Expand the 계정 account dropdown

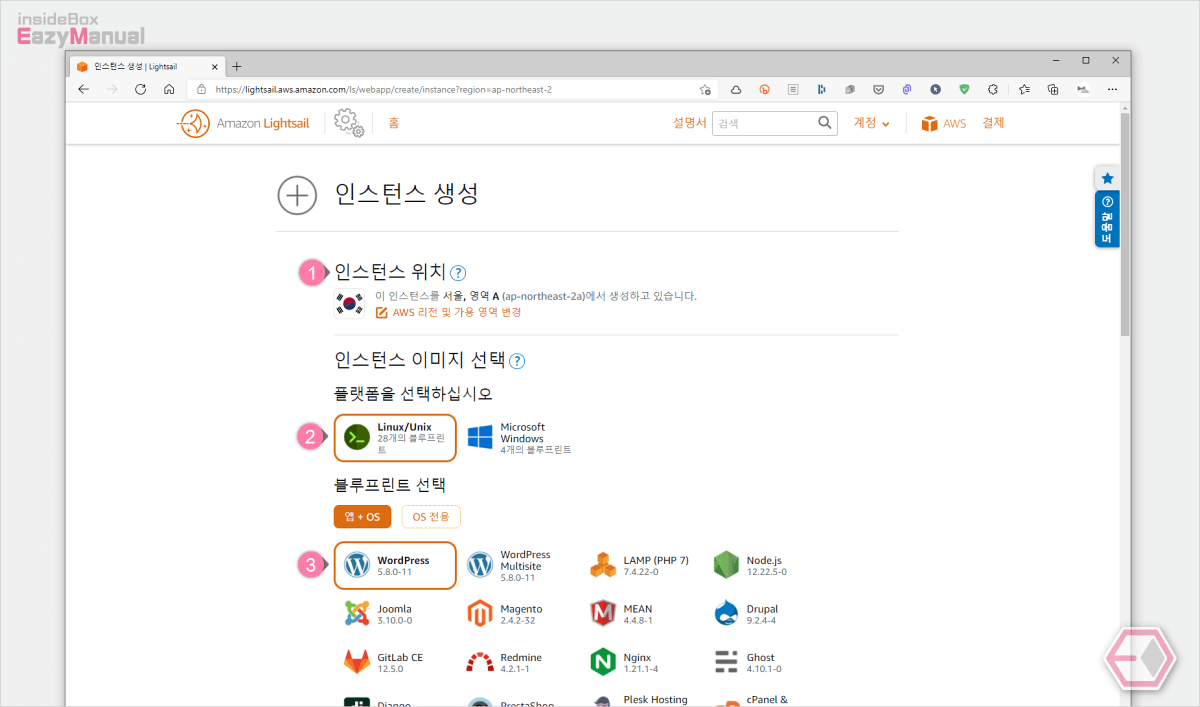(x=871, y=123)
